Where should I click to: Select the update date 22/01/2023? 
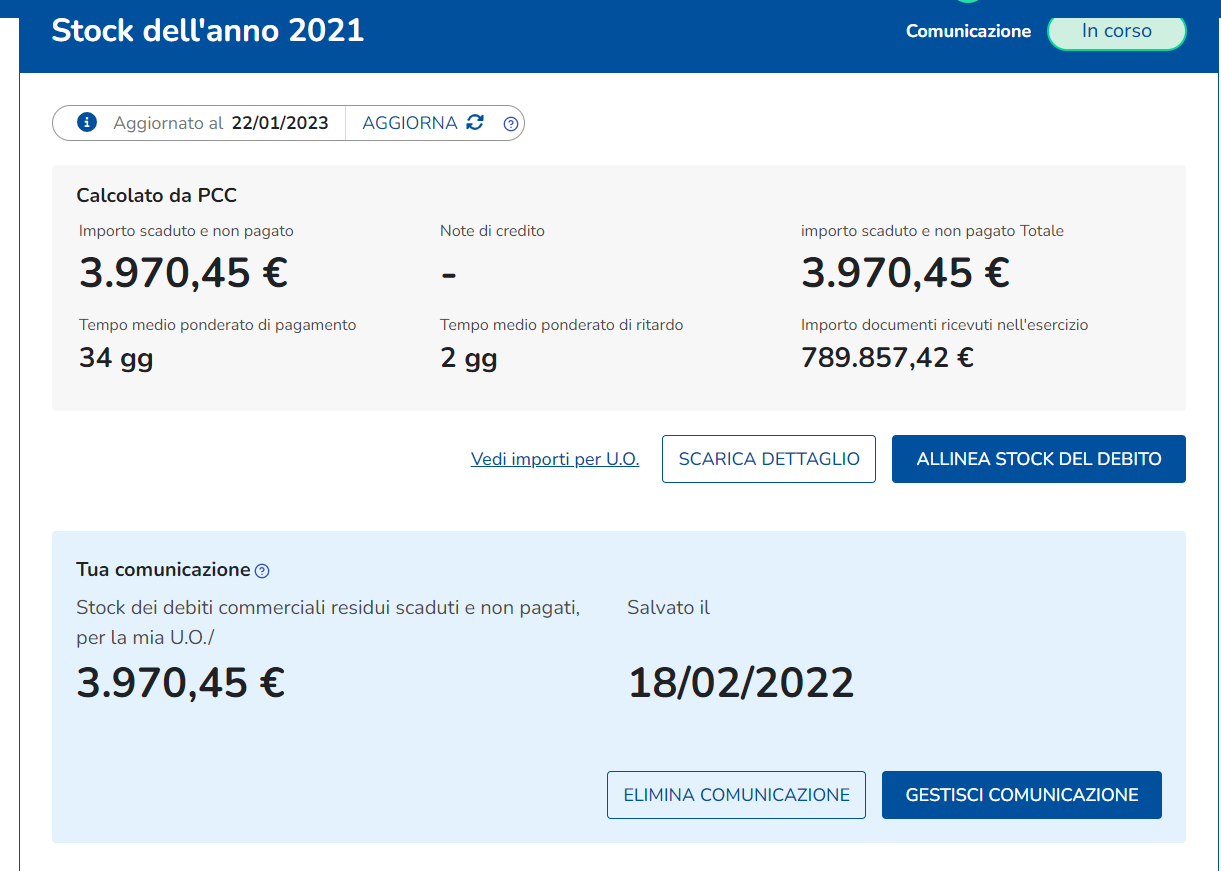coord(280,123)
